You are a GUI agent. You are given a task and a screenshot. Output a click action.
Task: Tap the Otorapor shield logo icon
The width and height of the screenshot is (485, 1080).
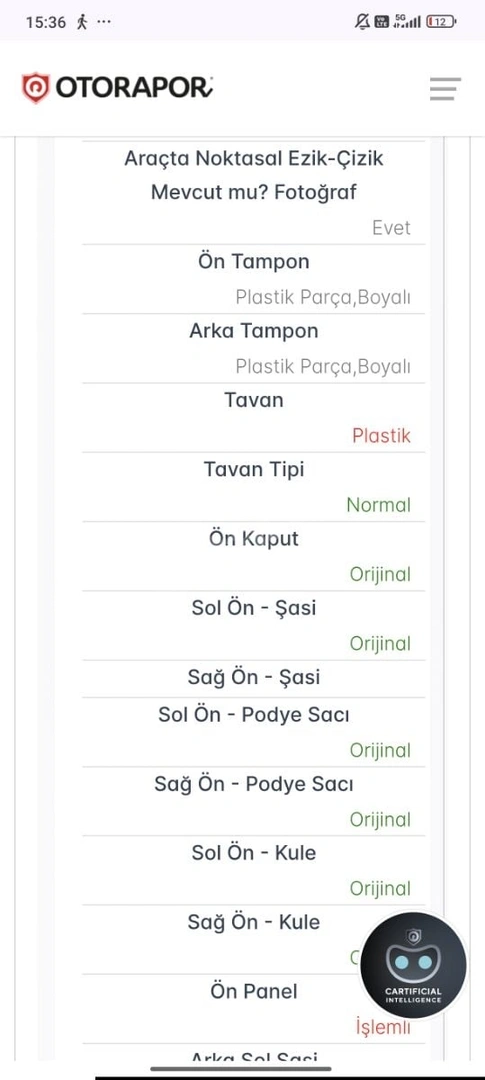coord(36,88)
